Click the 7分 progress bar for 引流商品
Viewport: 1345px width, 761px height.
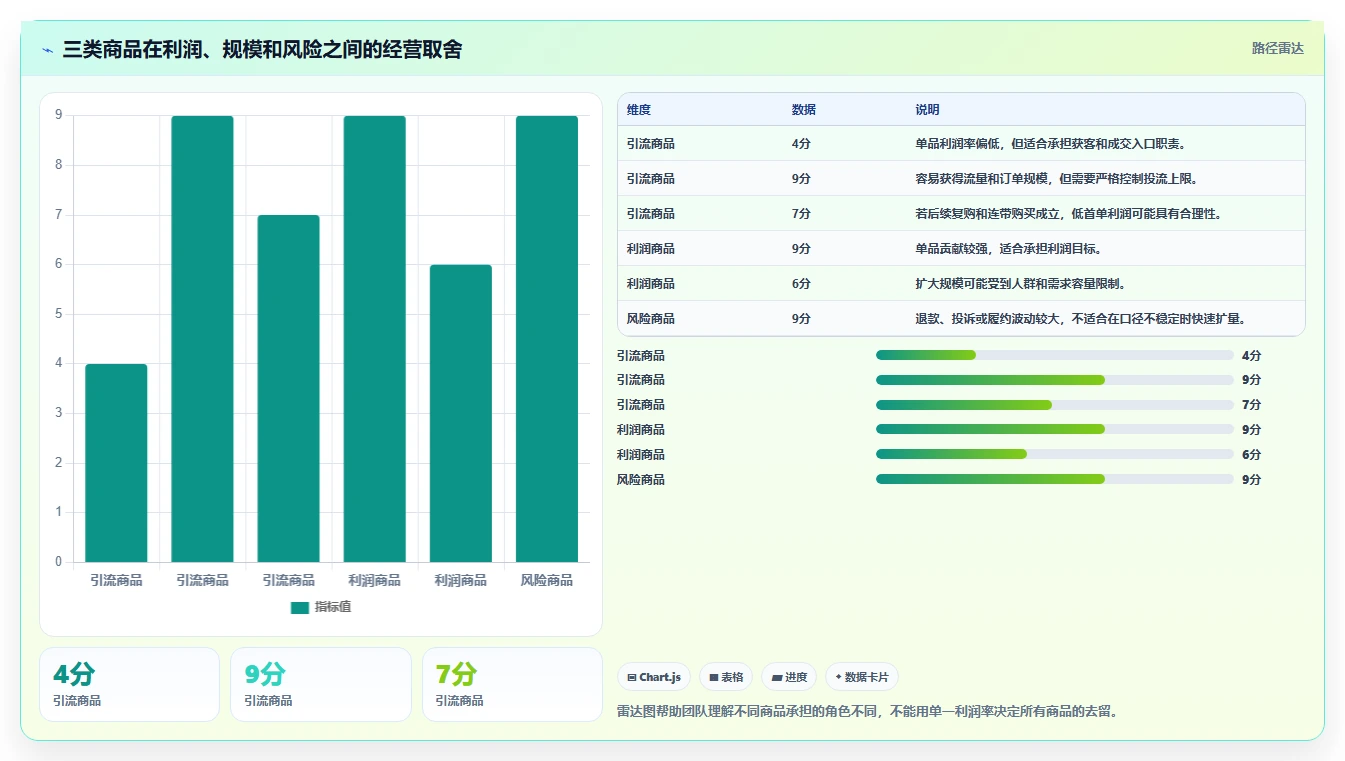click(1055, 405)
